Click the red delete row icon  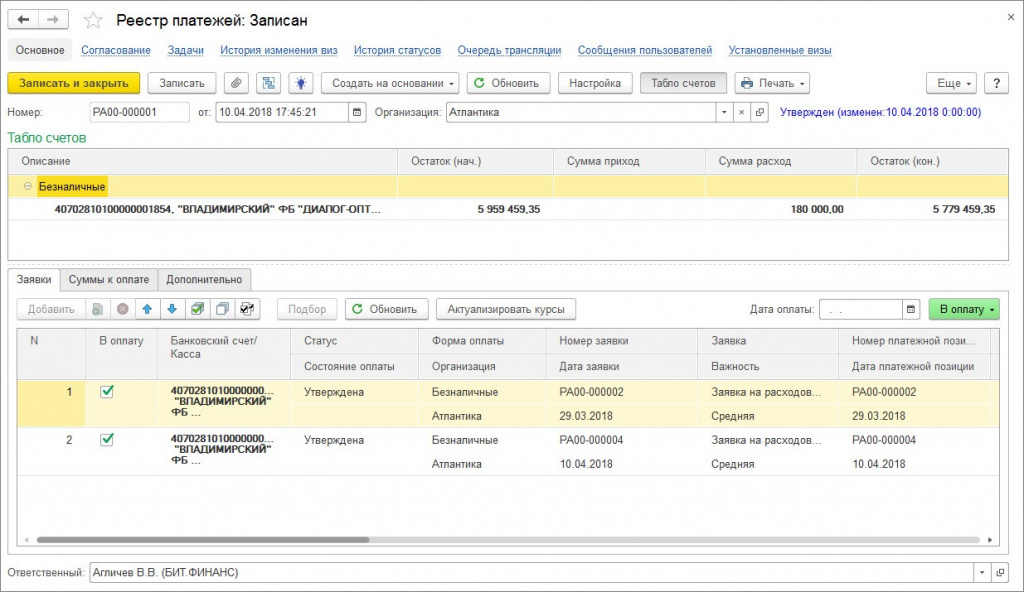[123, 309]
